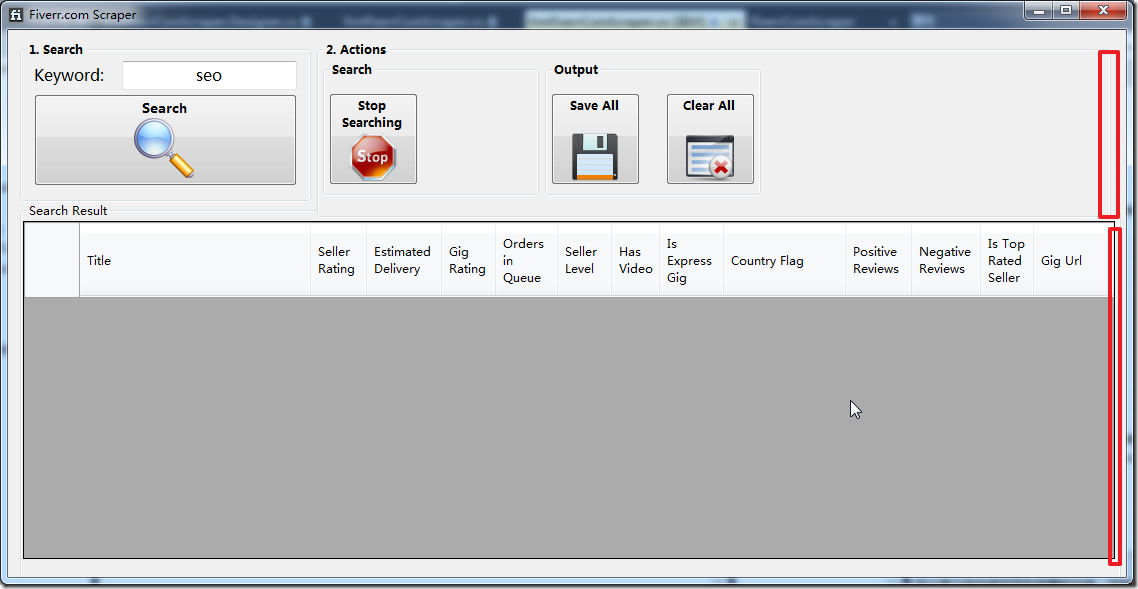The image size is (1138, 589).
Task: Sort by Is Express Gig column header
Action: (691, 260)
